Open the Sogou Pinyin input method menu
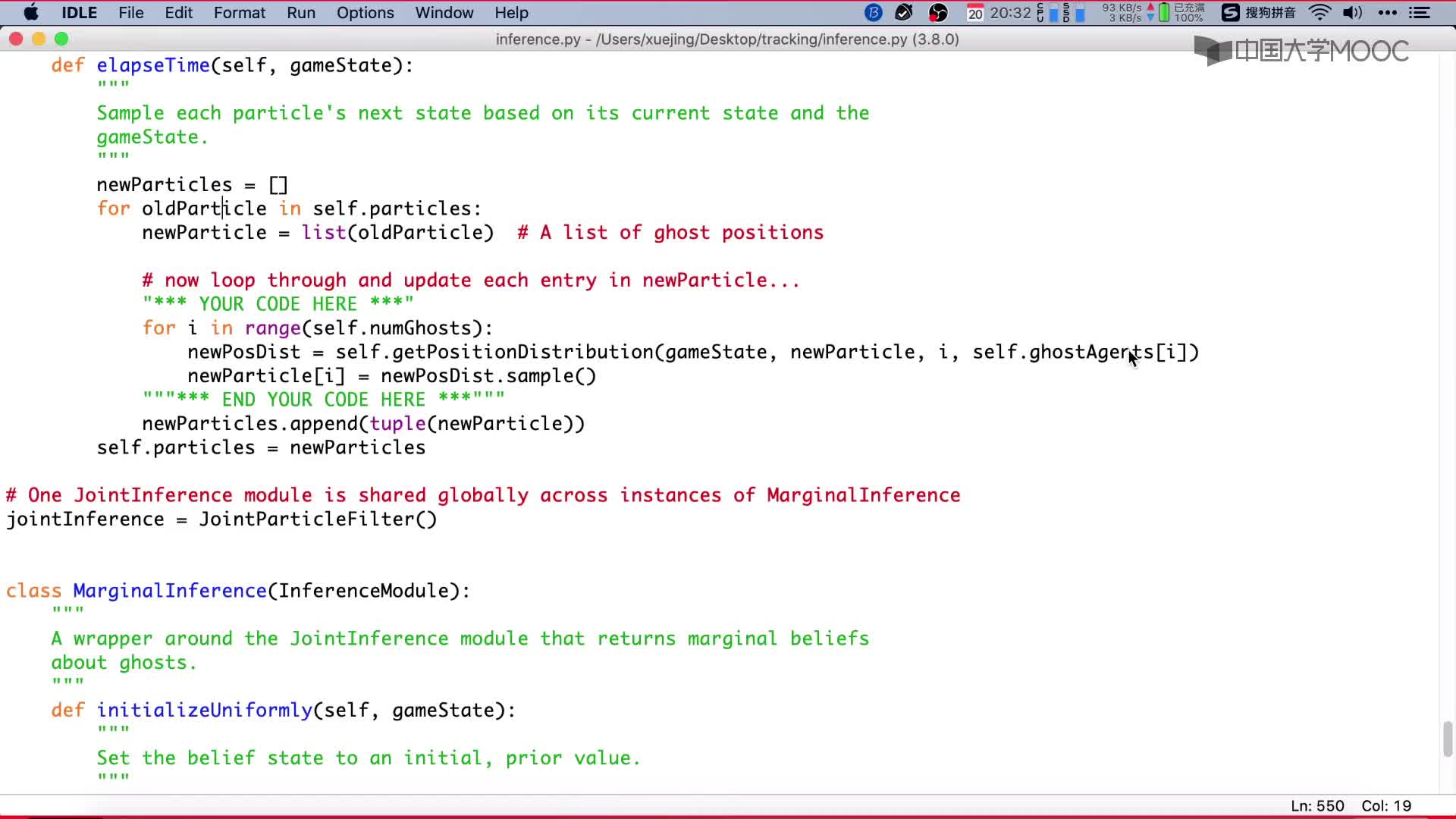The image size is (1456, 819). tap(1259, 13)
